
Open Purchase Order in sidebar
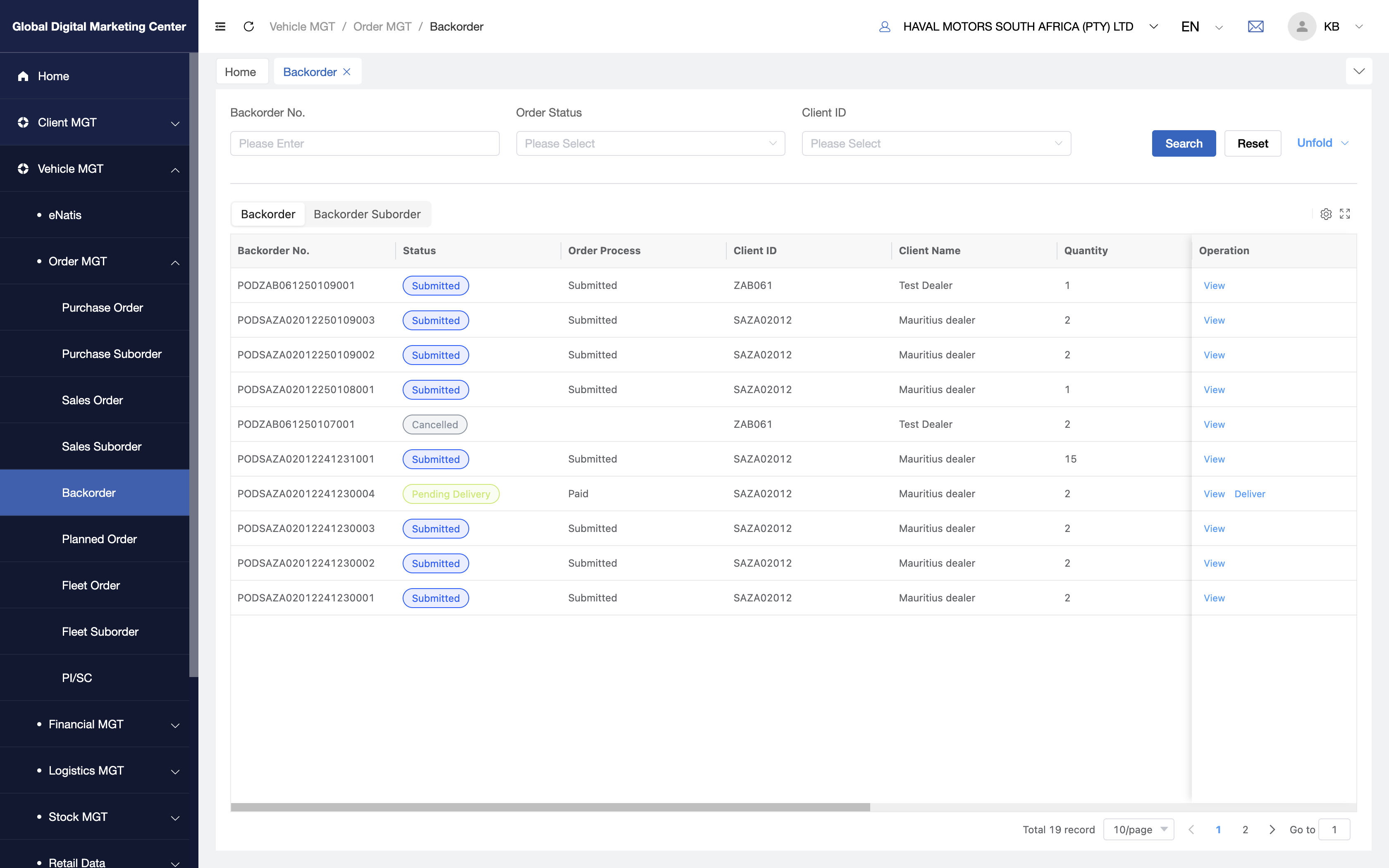103,308
